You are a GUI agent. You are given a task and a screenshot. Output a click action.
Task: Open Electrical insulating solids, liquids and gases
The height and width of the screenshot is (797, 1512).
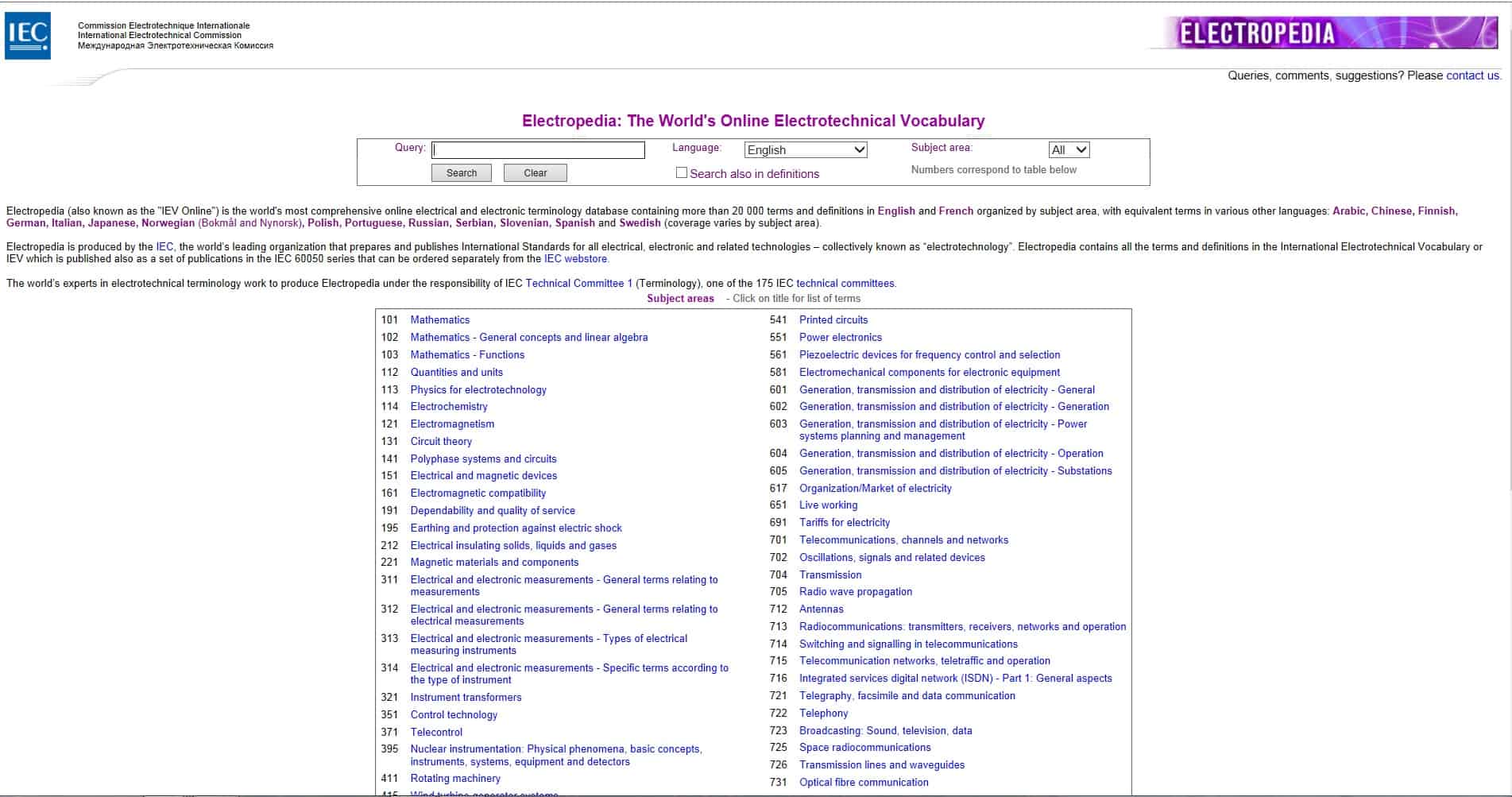(513, 545)
